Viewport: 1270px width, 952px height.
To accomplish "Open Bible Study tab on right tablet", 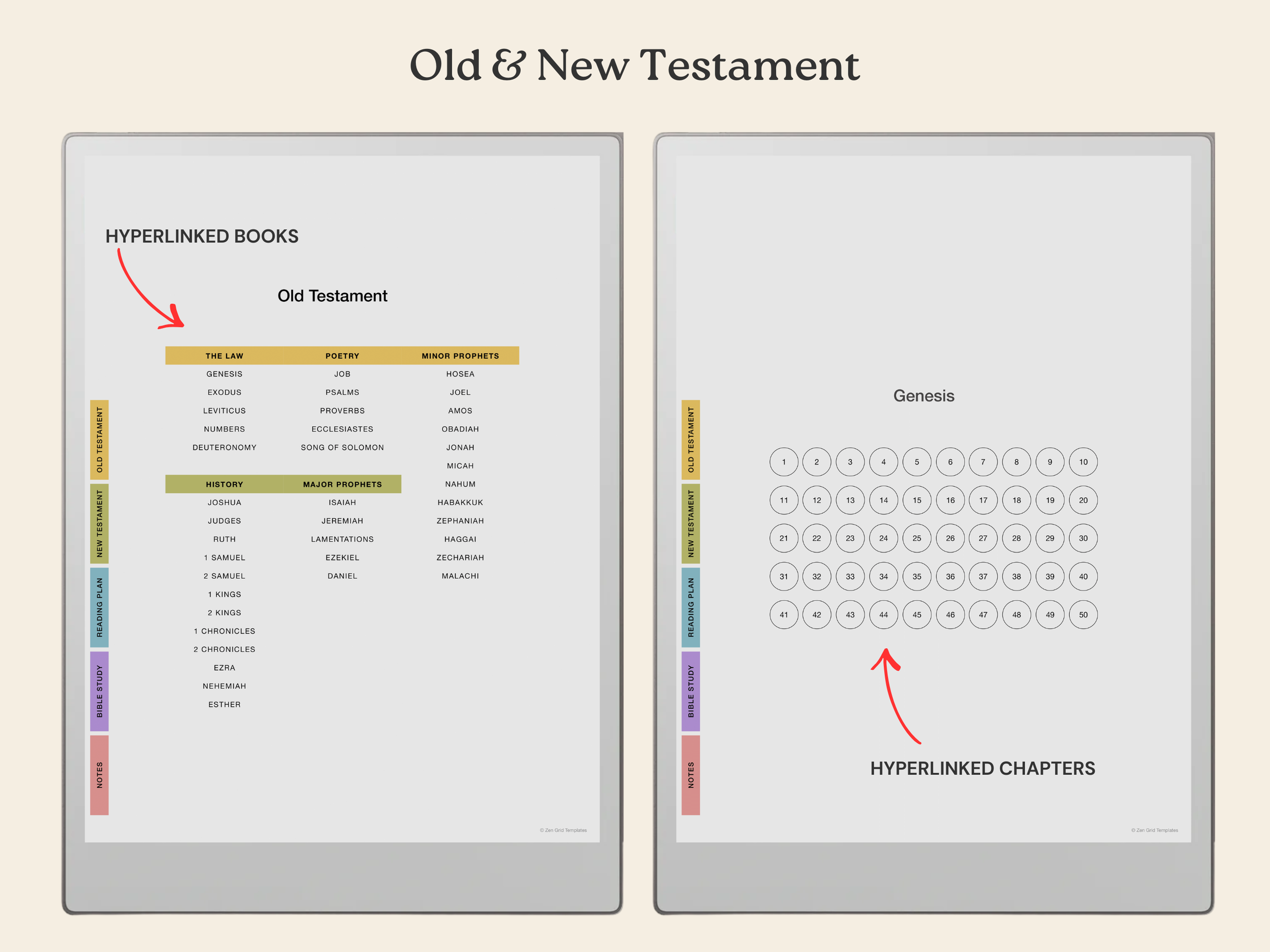I will click(691, 691).
